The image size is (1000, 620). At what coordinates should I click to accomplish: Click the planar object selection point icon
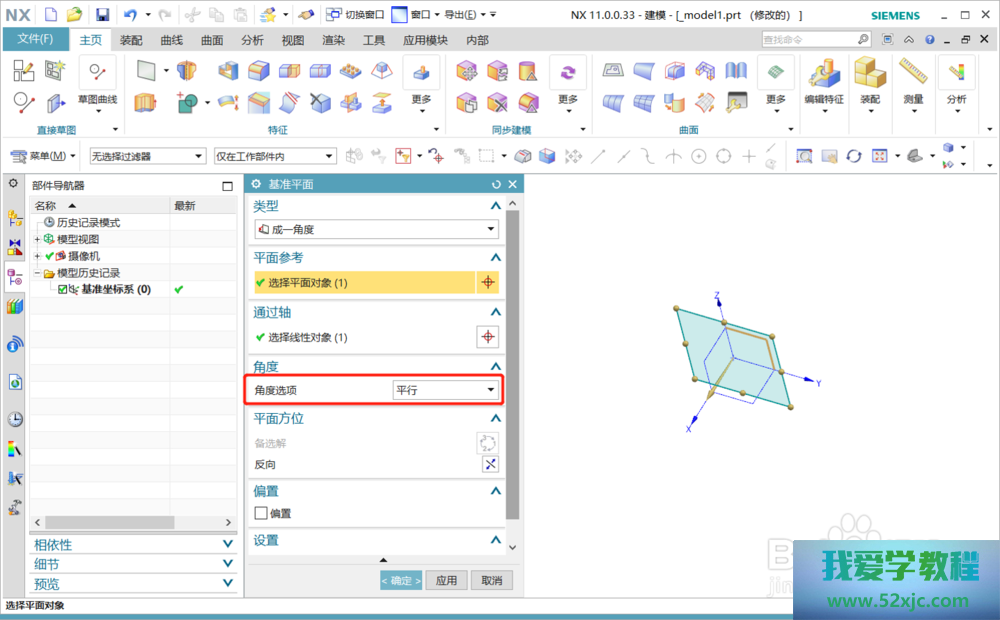tap(487, 283)
